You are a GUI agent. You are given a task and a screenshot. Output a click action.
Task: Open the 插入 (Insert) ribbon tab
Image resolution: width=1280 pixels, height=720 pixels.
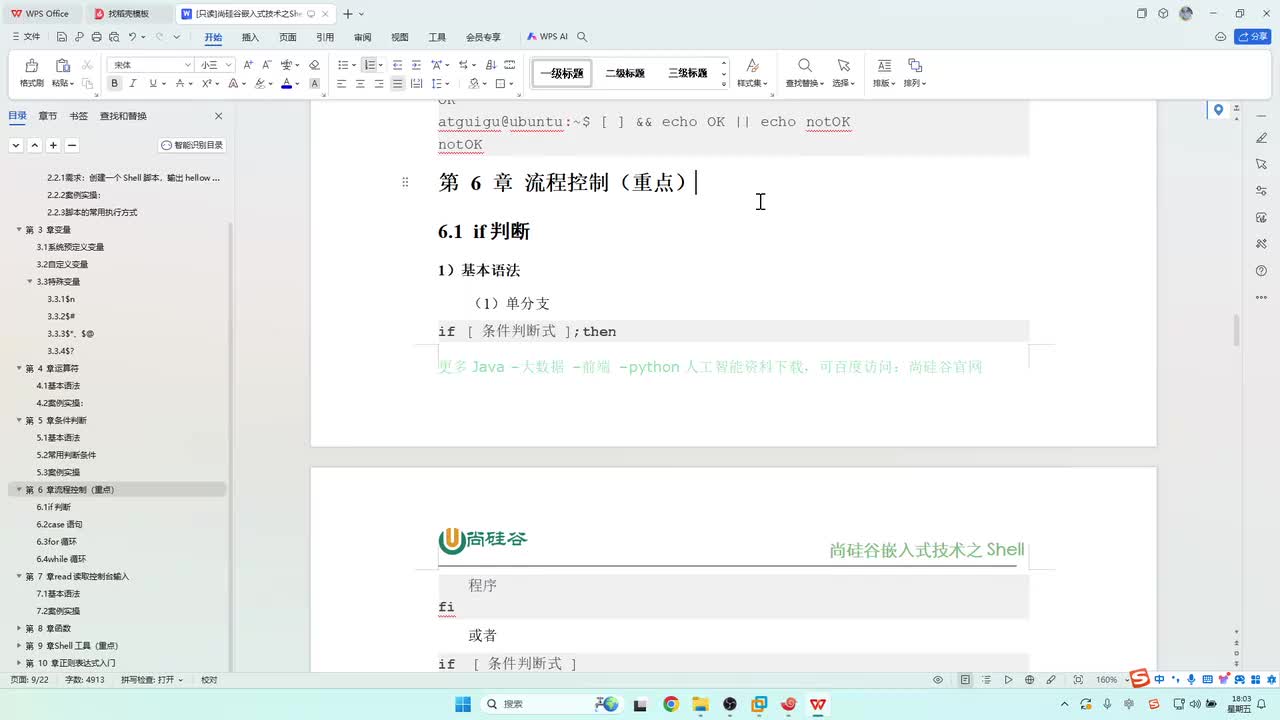pos(250,37)
